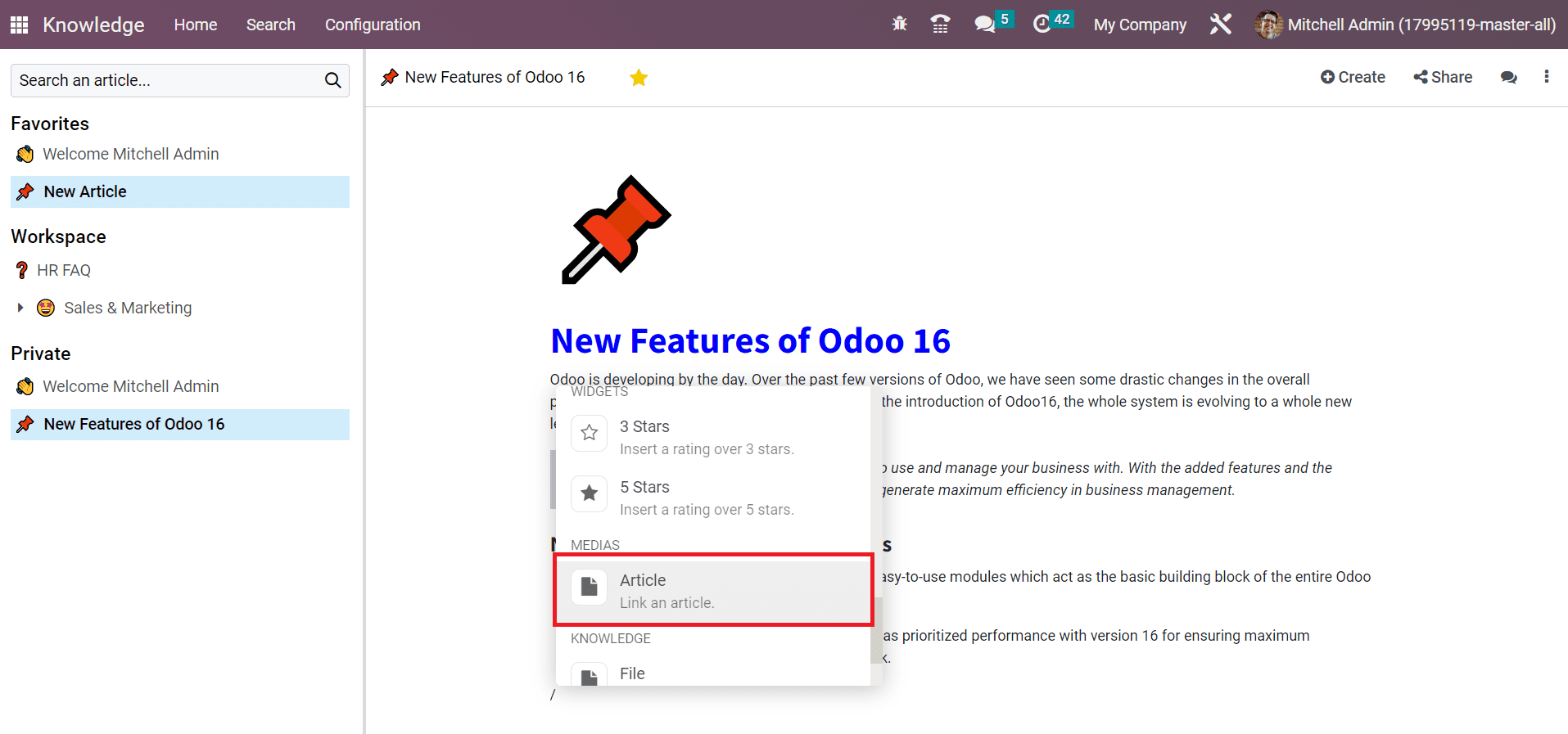
Task: Click pushpin icon beside article title in header
Action: tap(390, 78)
